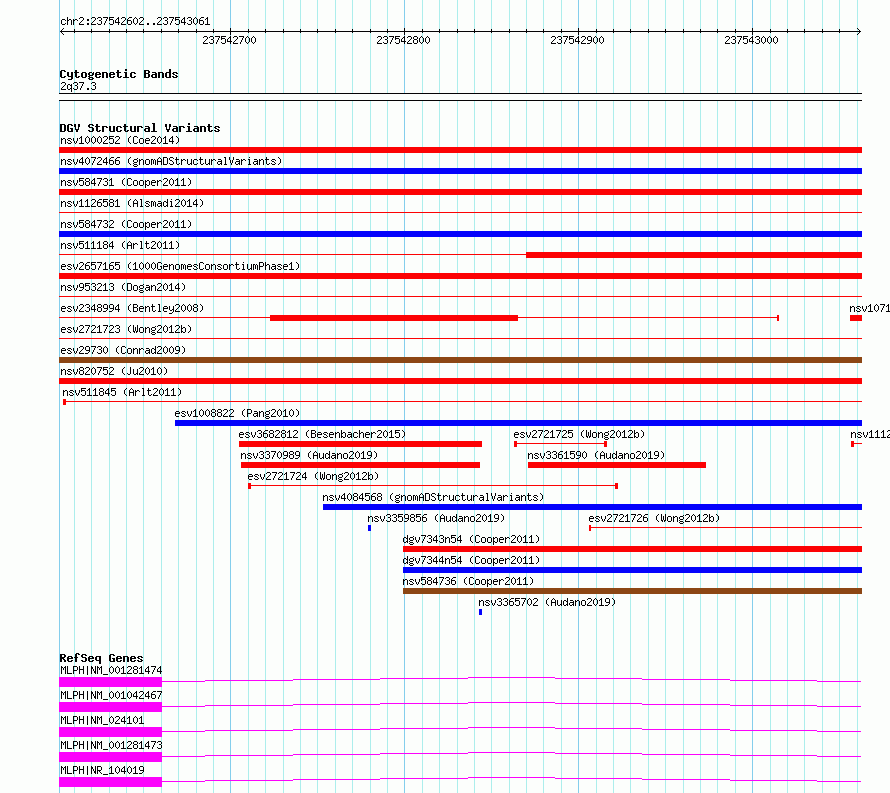This screenshot has height=793, width=890.
Task: Click MLPH|NM_024101 transcript label
Action: (102, 720)
